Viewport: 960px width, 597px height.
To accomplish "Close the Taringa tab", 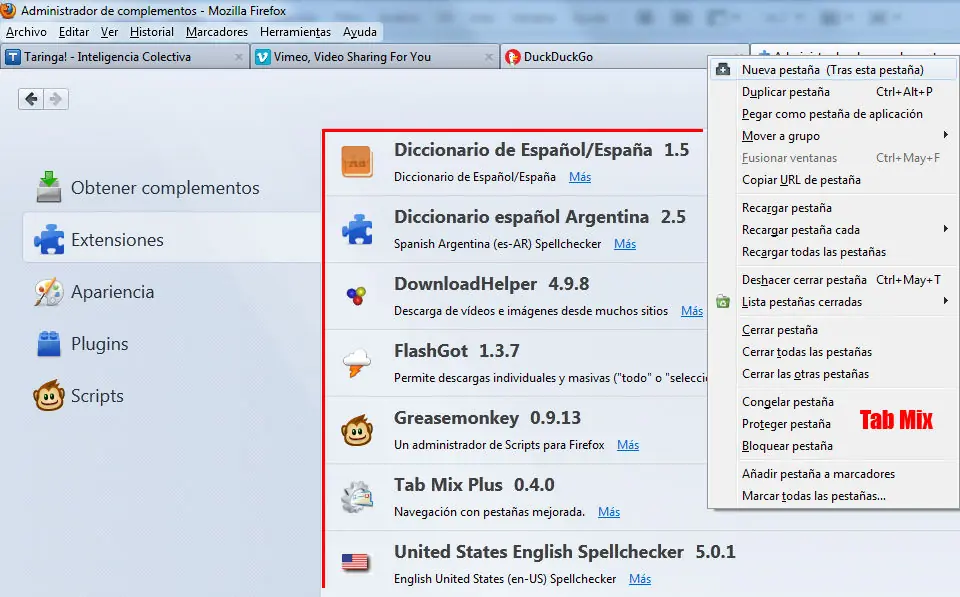I will pyautogui.click(x=239, y=57).
